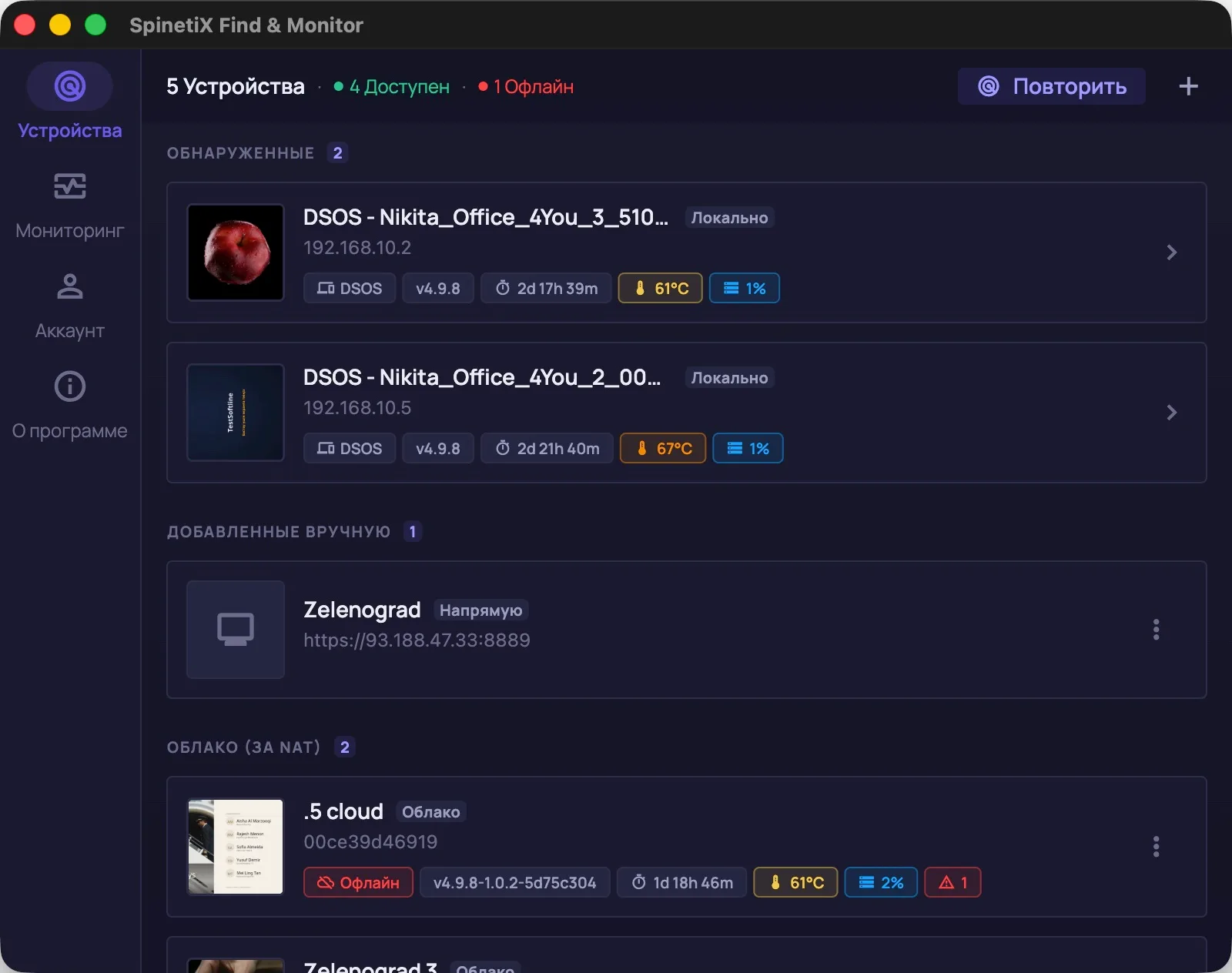Click the 4 Доступен status indicator
Image resolution: width=1232 pixels, height=973 pixels.
[392, 87]
